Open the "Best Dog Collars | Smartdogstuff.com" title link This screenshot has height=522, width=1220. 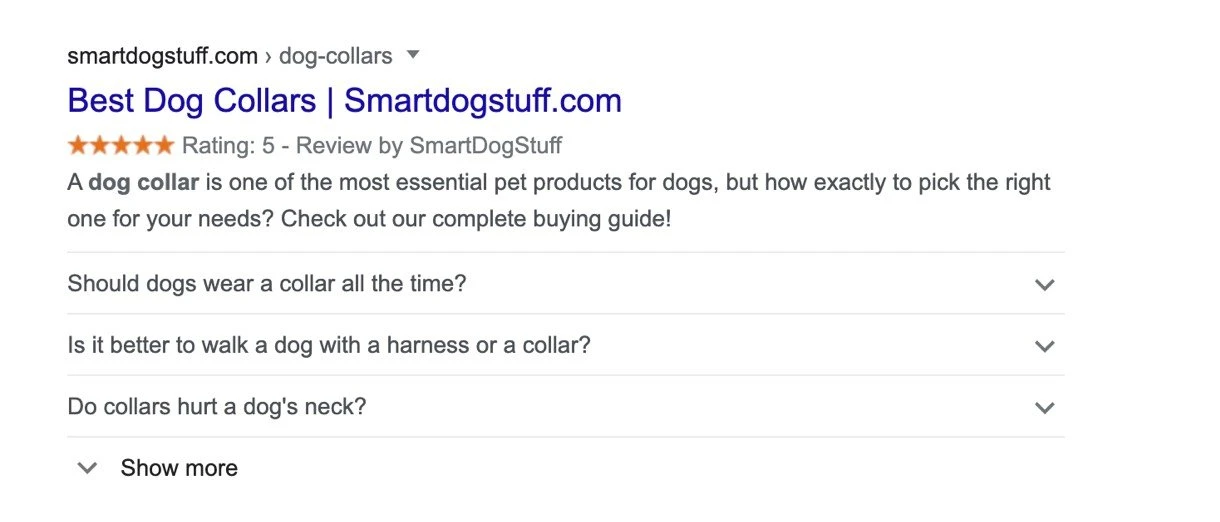coord(344,101)
